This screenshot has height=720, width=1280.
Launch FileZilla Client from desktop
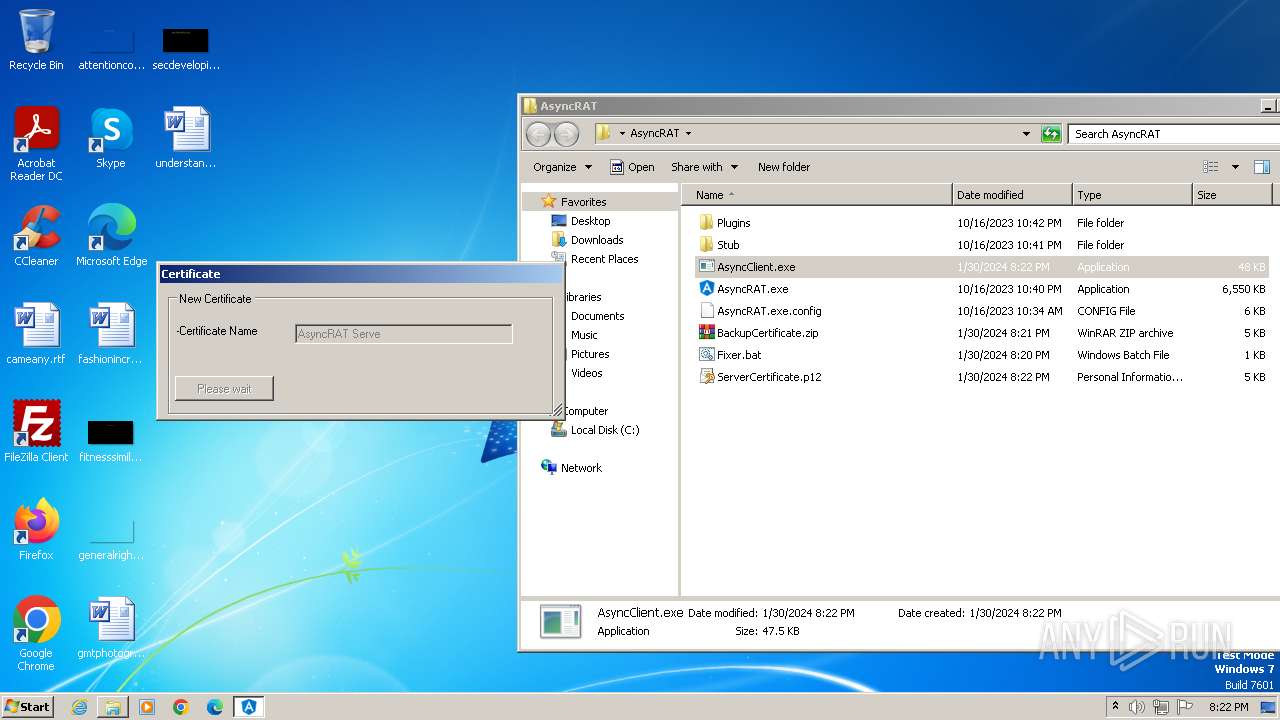[x=36, y=431]
